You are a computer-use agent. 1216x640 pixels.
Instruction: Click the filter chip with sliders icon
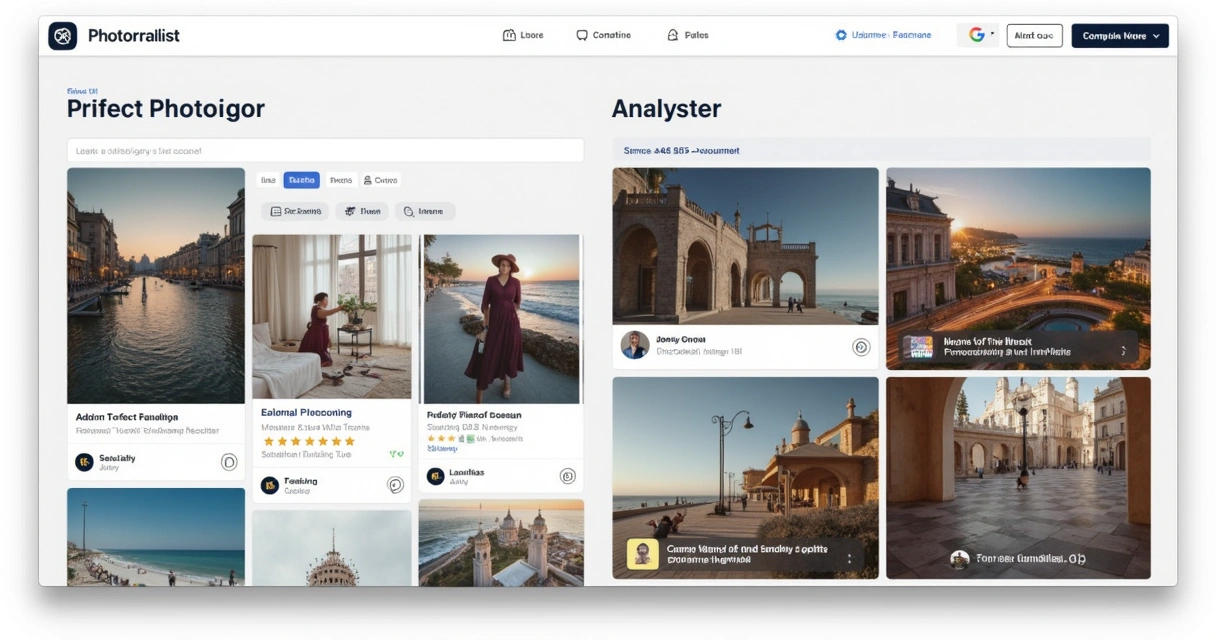pyautogui.click(x=362, y=211)
